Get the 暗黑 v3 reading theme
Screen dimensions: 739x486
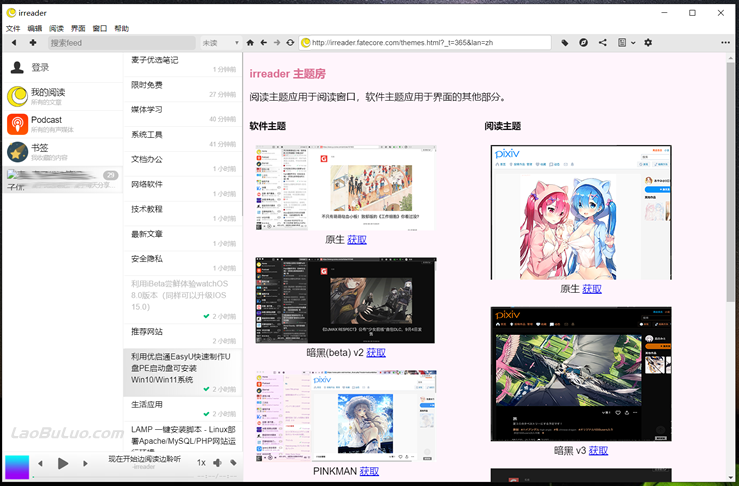(x=599, y=451)
